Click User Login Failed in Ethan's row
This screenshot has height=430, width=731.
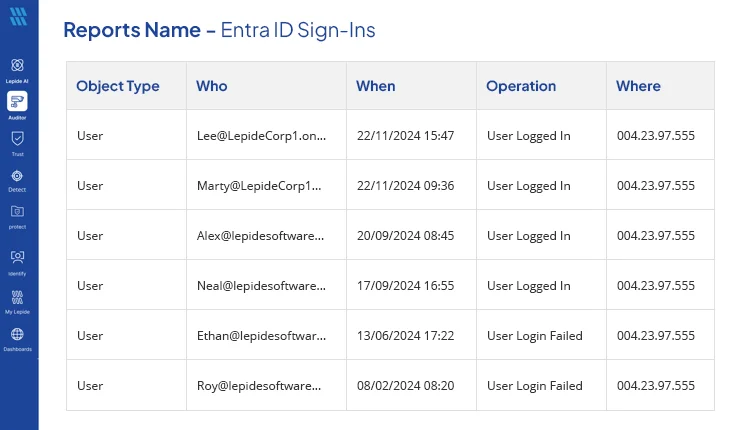pos(535,336)
